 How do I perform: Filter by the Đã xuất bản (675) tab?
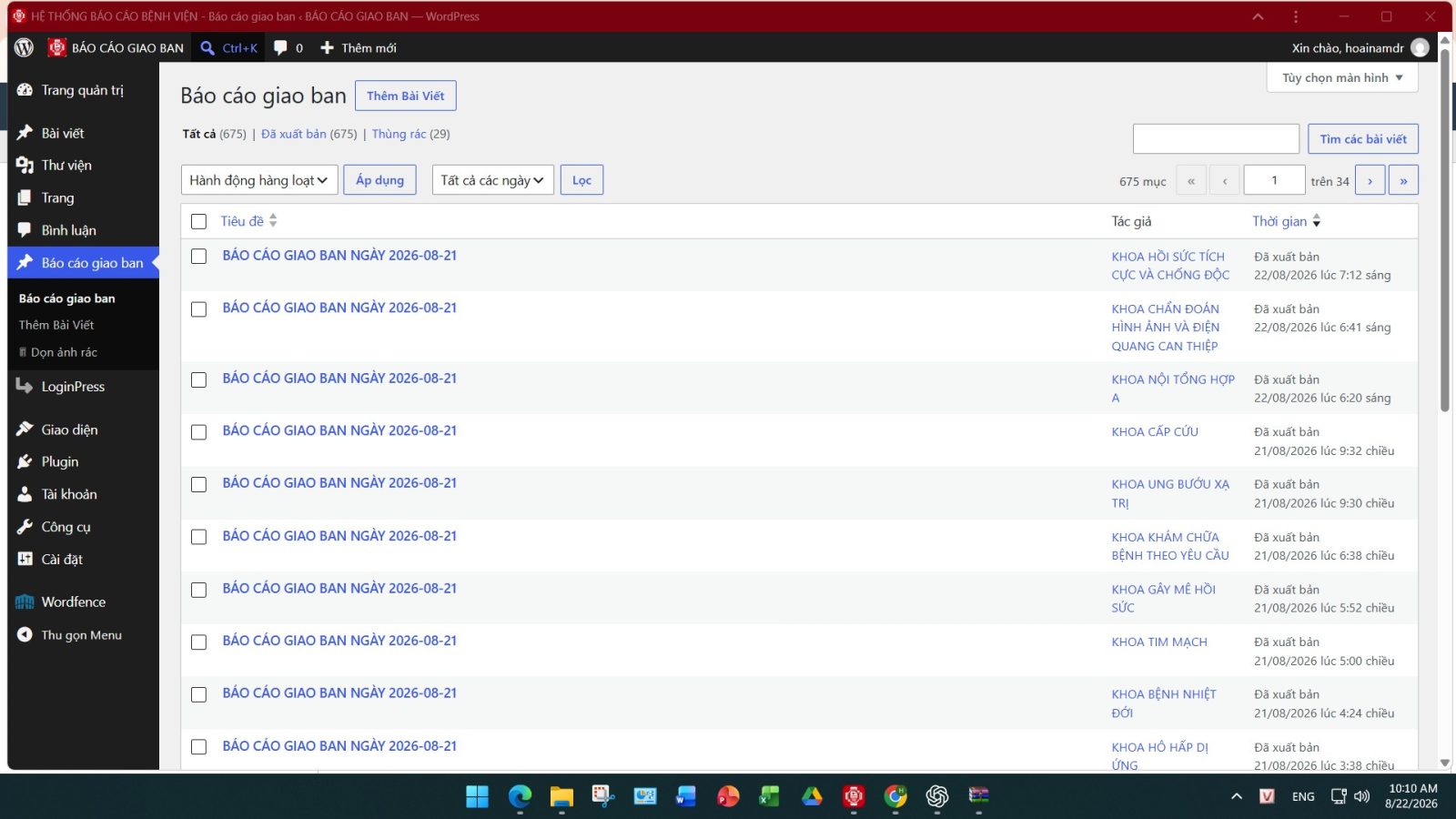pyautogui.click(x=309, y=134)
